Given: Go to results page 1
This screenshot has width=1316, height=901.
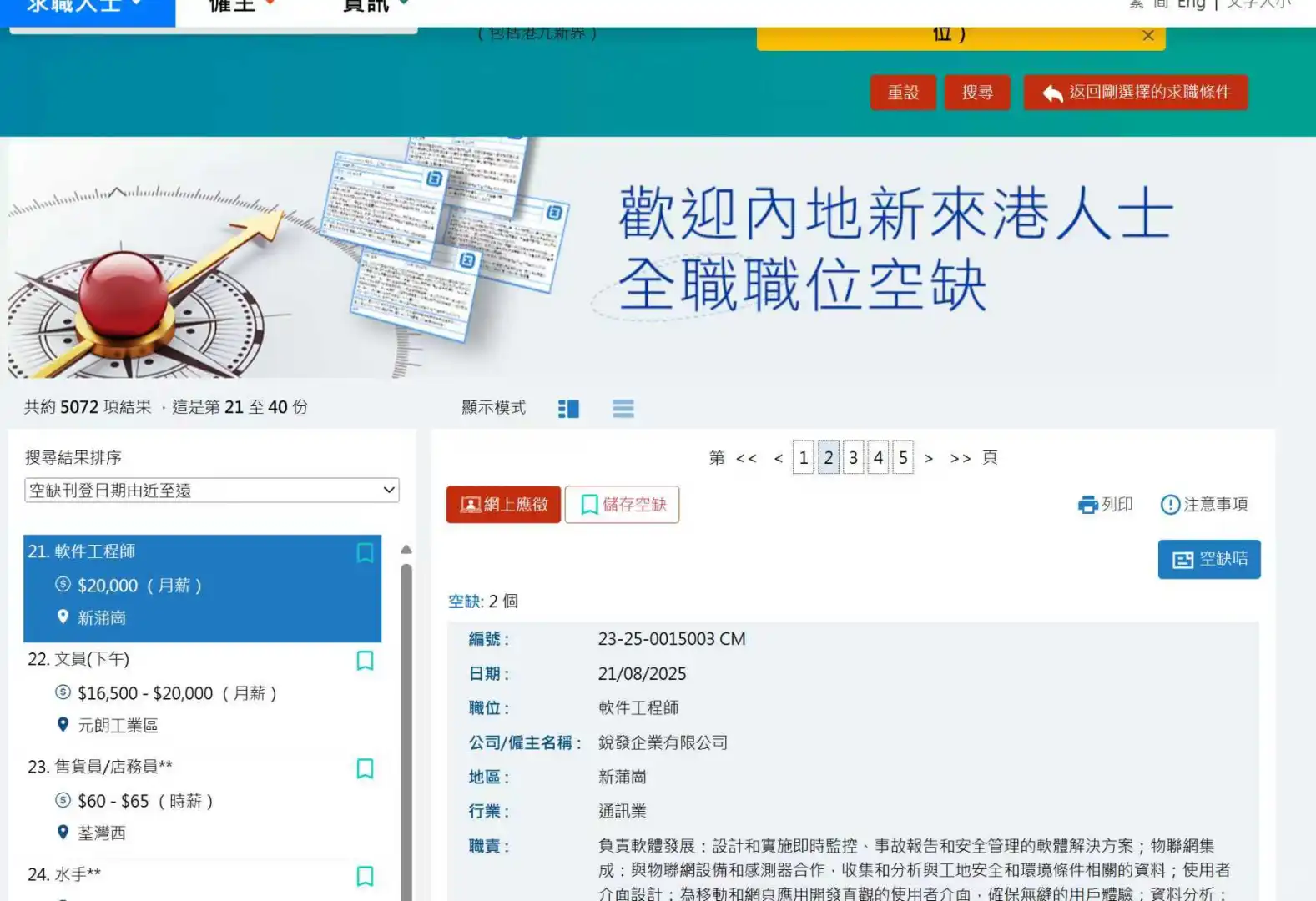Looking at the screenshot, I should [804, 457].
